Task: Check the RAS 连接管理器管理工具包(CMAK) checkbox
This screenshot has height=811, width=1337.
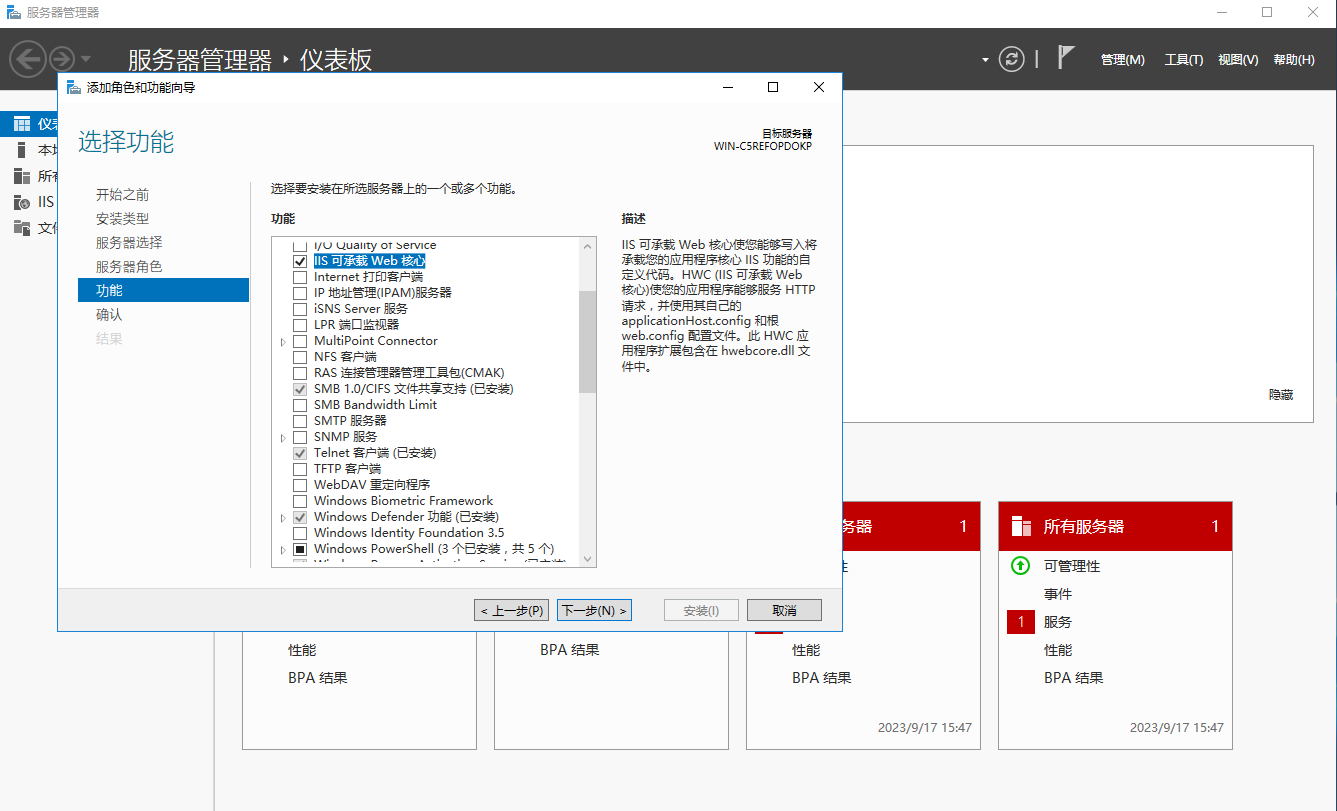Action: pos(299,373)
